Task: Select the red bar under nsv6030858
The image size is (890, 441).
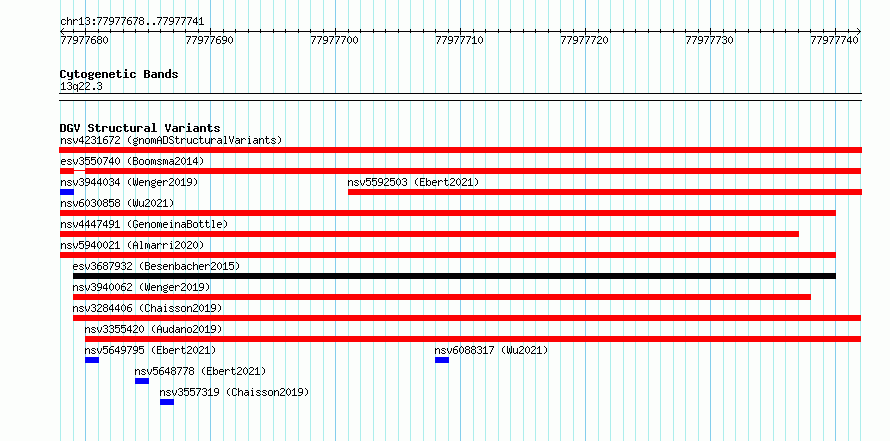Action: click(x=448, y=213)
